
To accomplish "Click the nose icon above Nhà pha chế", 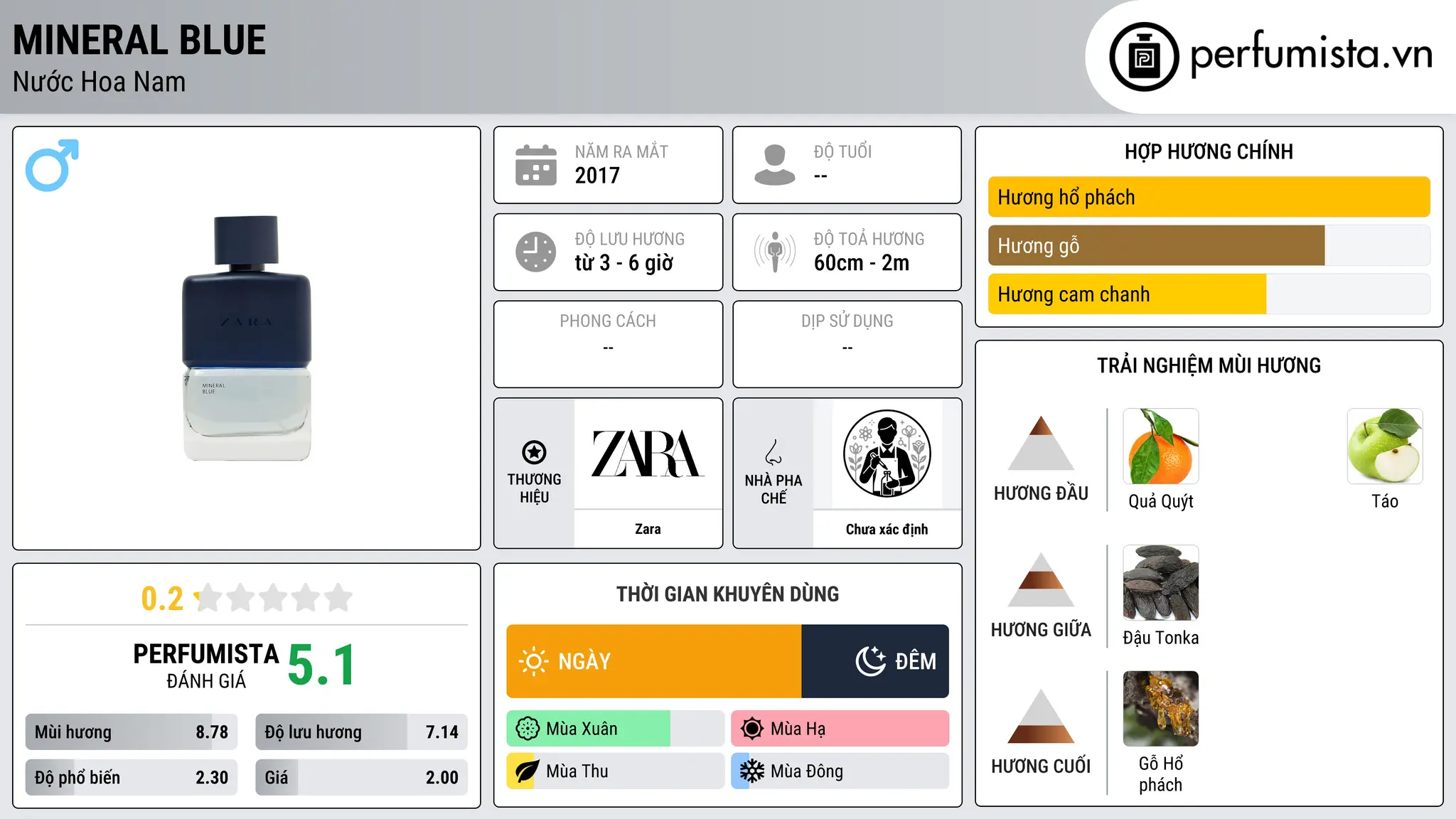I will tap(773, 451).
